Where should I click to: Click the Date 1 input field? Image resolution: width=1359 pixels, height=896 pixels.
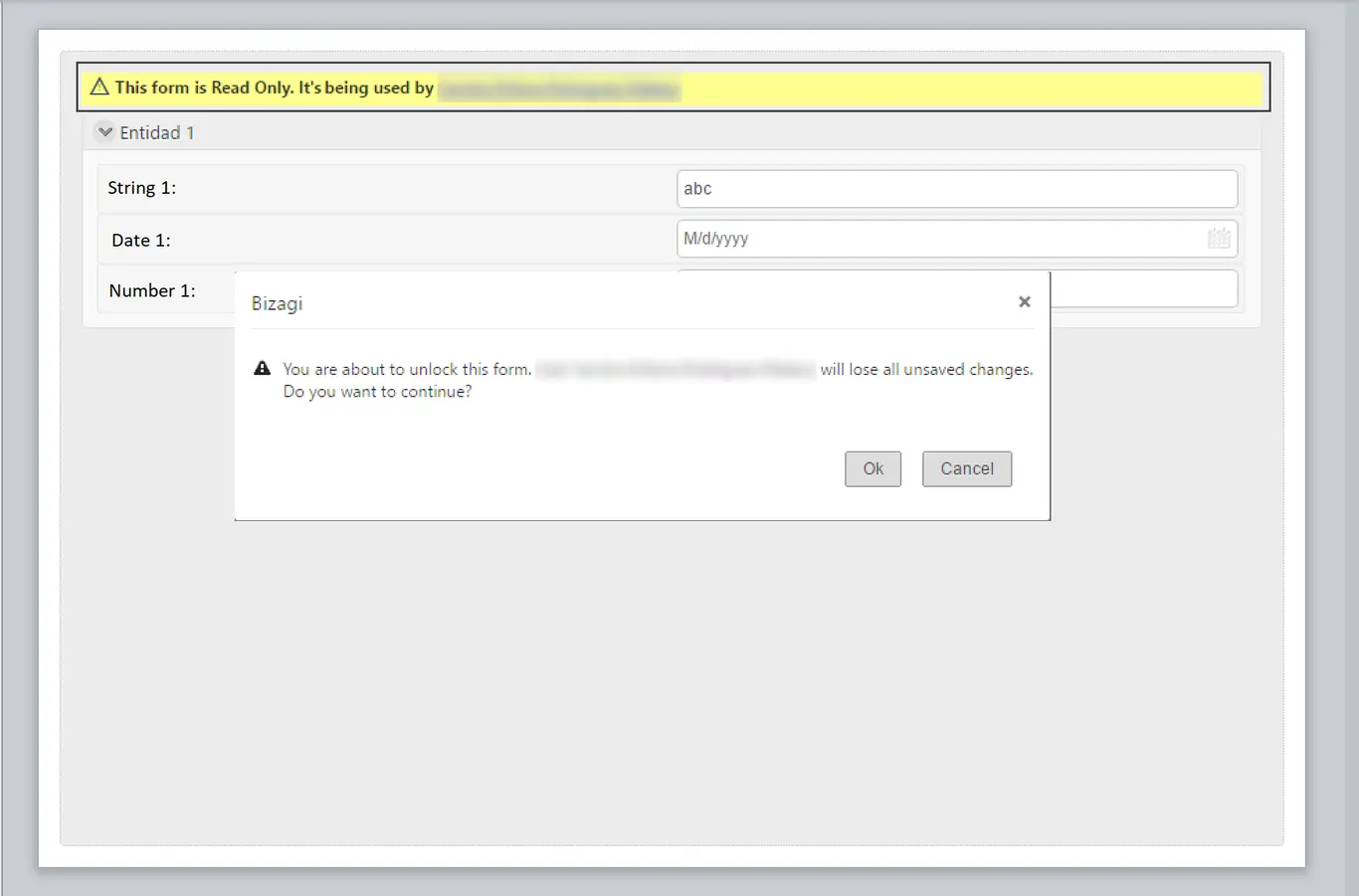957,239
